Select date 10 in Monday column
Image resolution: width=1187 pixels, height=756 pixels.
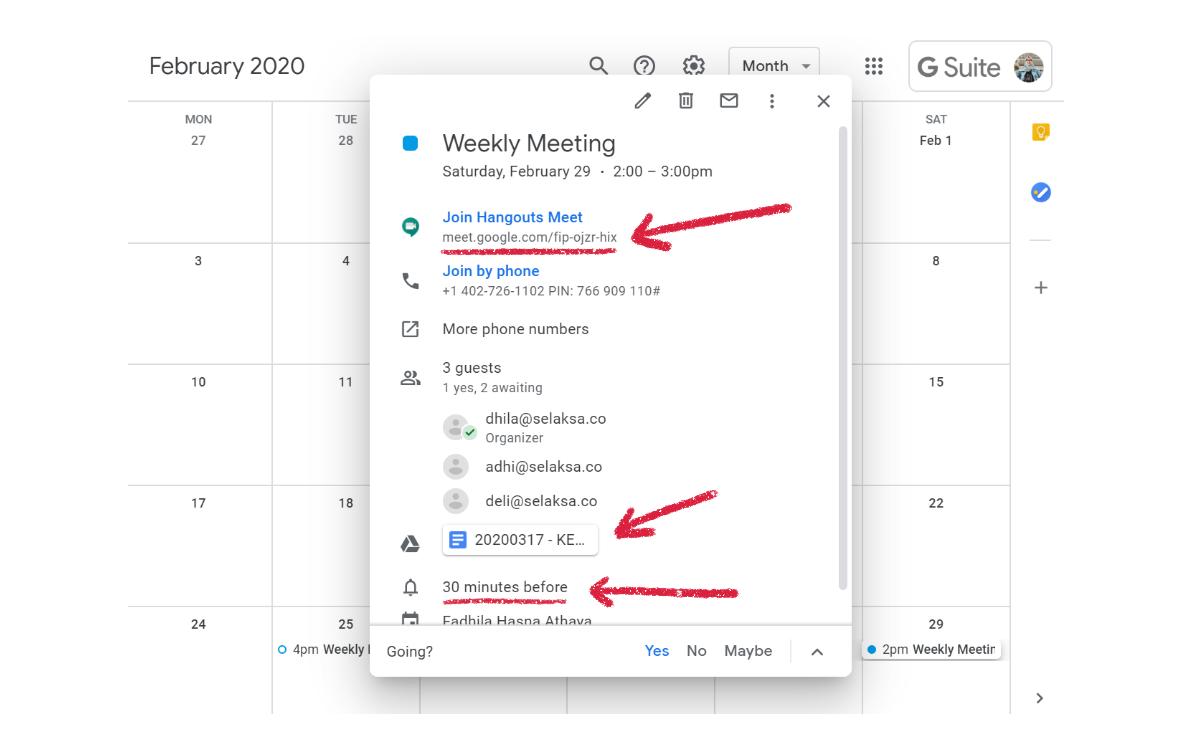198,382
